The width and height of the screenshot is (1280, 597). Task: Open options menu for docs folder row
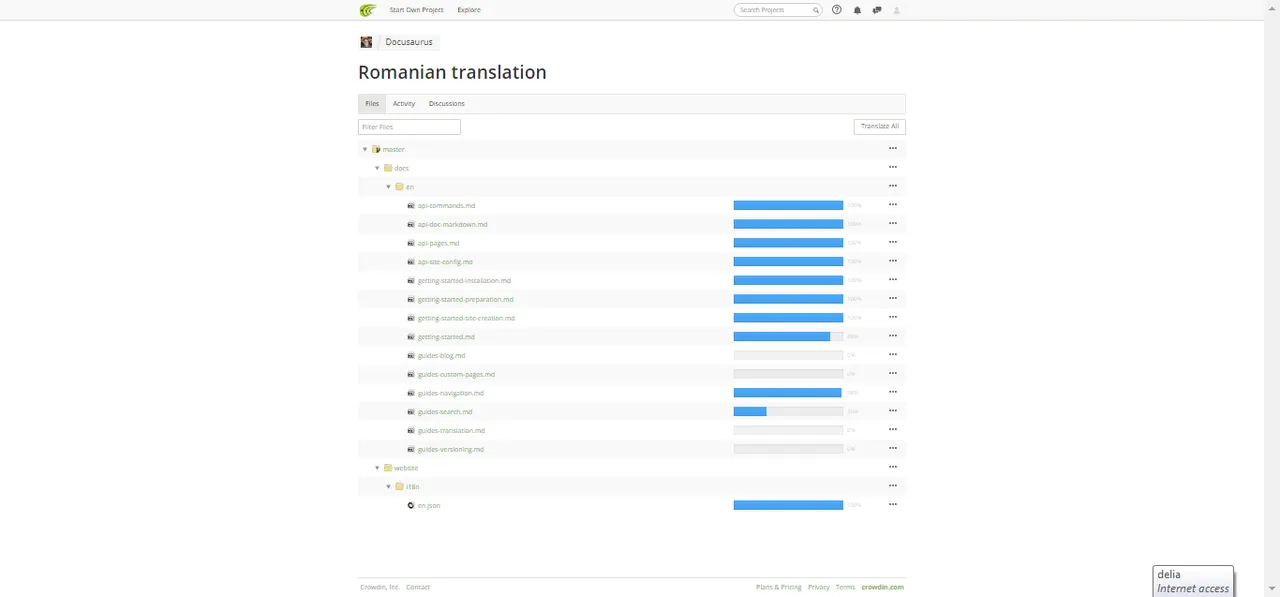point(893,167)
